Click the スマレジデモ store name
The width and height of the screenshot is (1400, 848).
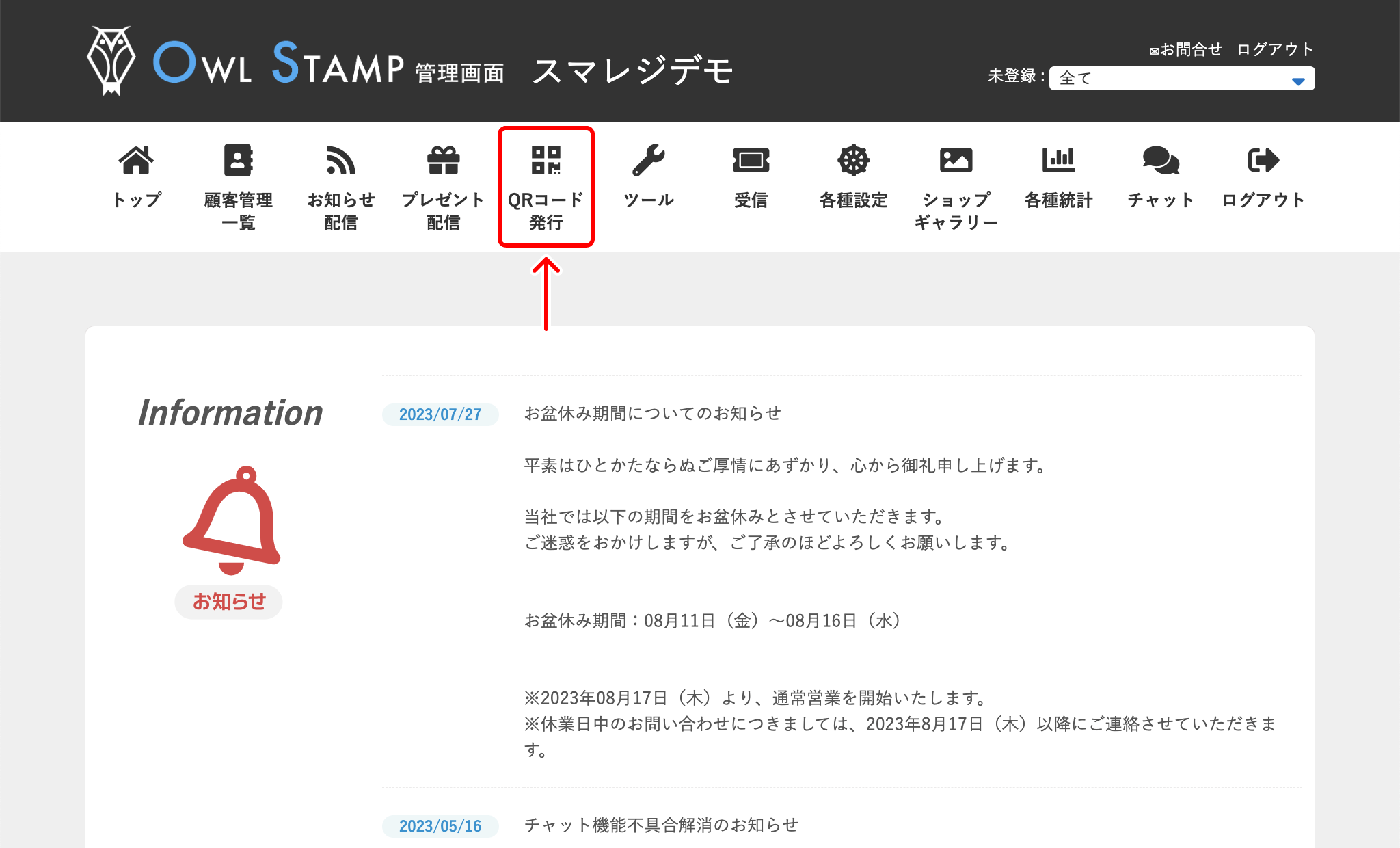click(633, 70)
